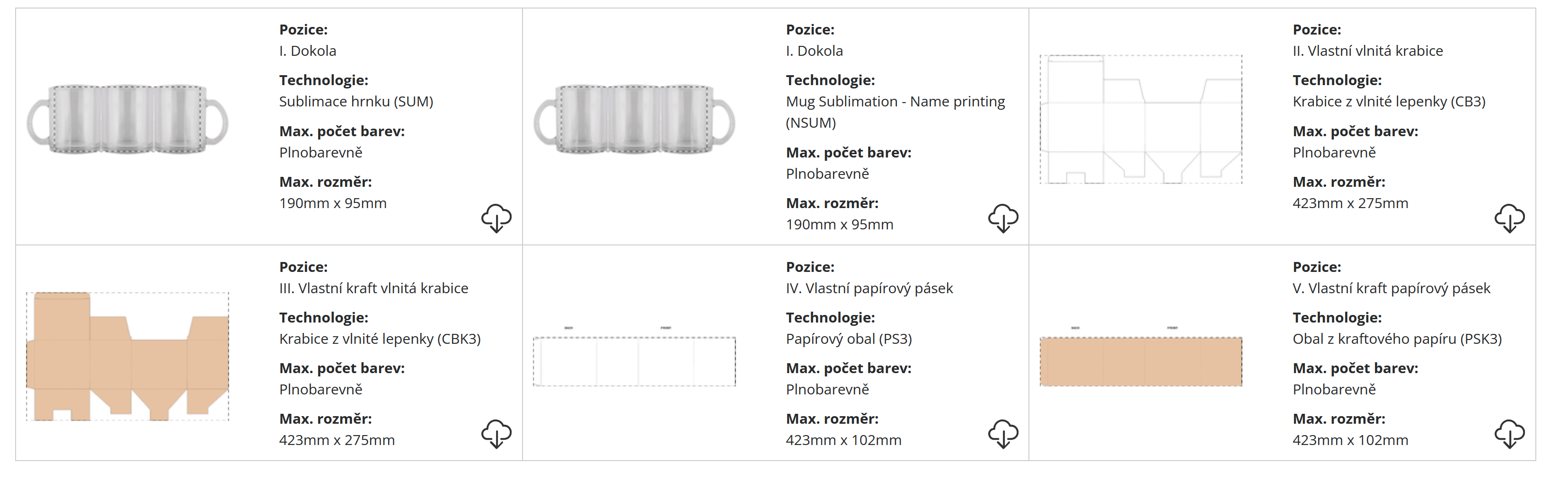Click 'Obal z kraftového papíru (PSK3)' text
Viewport: 1568px width, 480px height.
coord(1396,339)
